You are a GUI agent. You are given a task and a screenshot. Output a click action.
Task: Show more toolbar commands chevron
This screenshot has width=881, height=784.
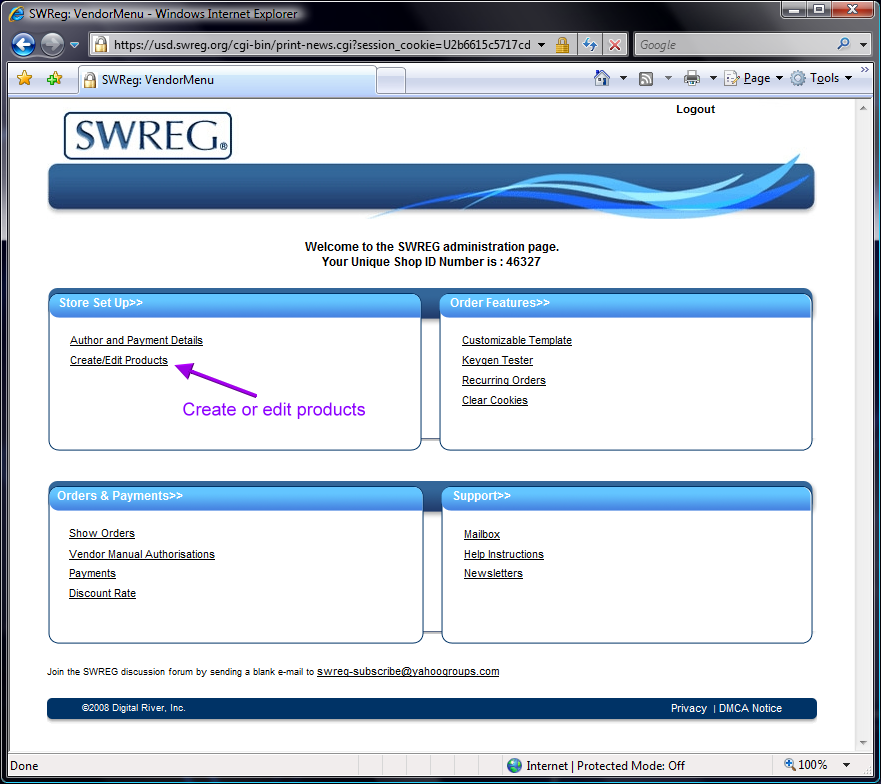coord(865,69)
